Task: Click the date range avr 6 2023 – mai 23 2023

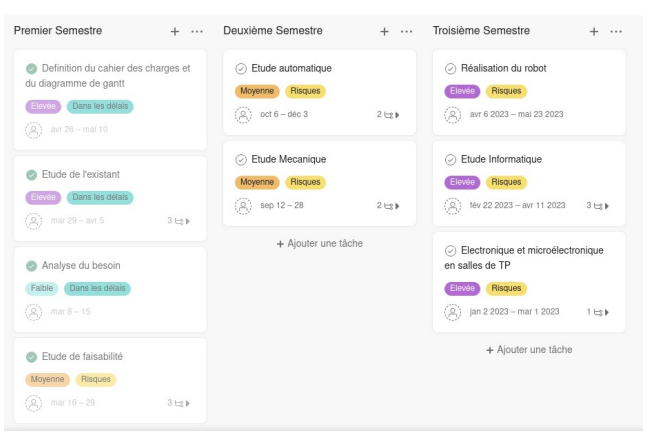Action: point(516,114)
